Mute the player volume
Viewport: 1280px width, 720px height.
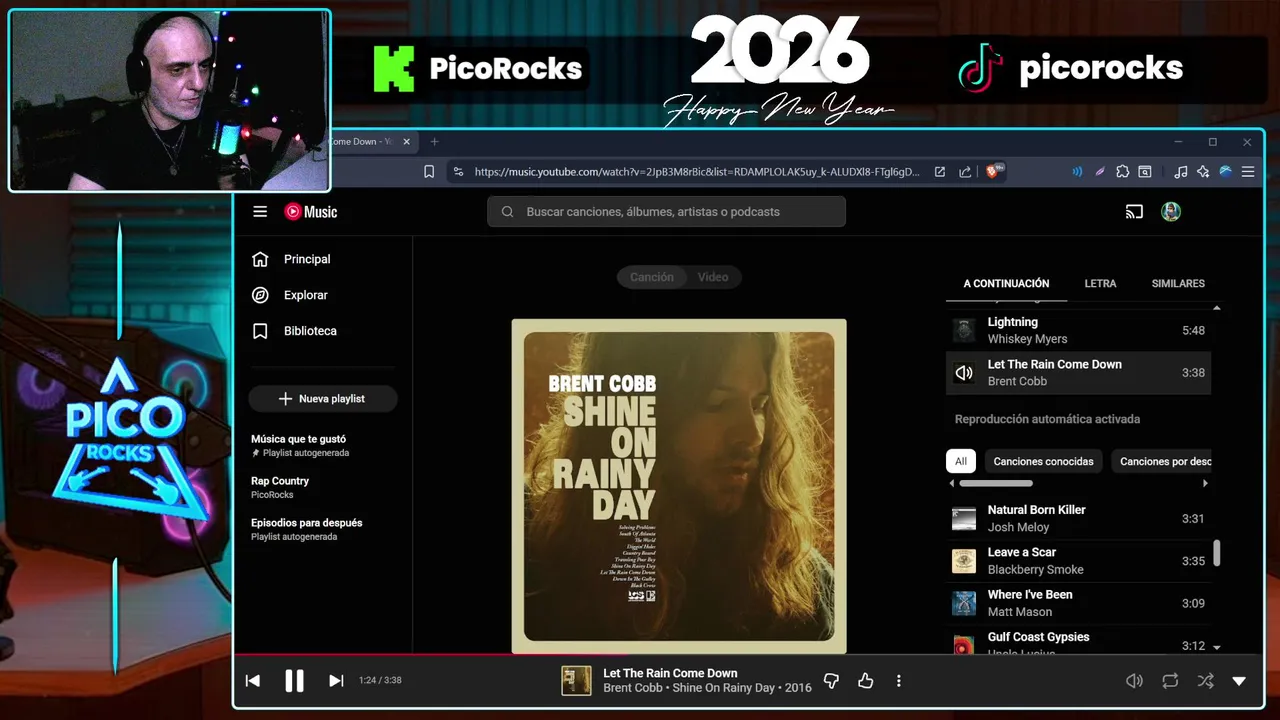click(1134, 681)
